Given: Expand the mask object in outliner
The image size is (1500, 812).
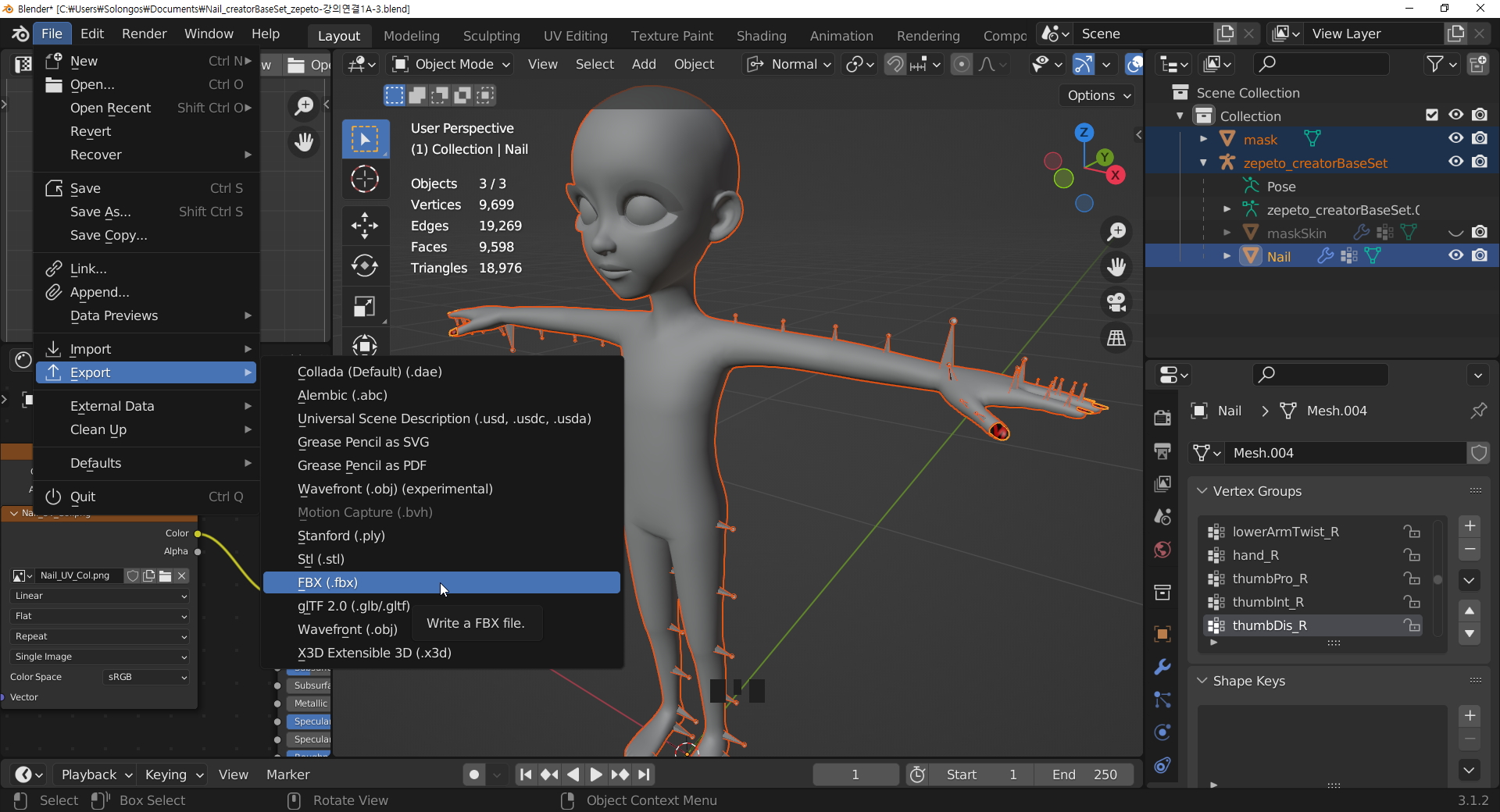Looking at the screenshot, I should [x=1204, y=139].
